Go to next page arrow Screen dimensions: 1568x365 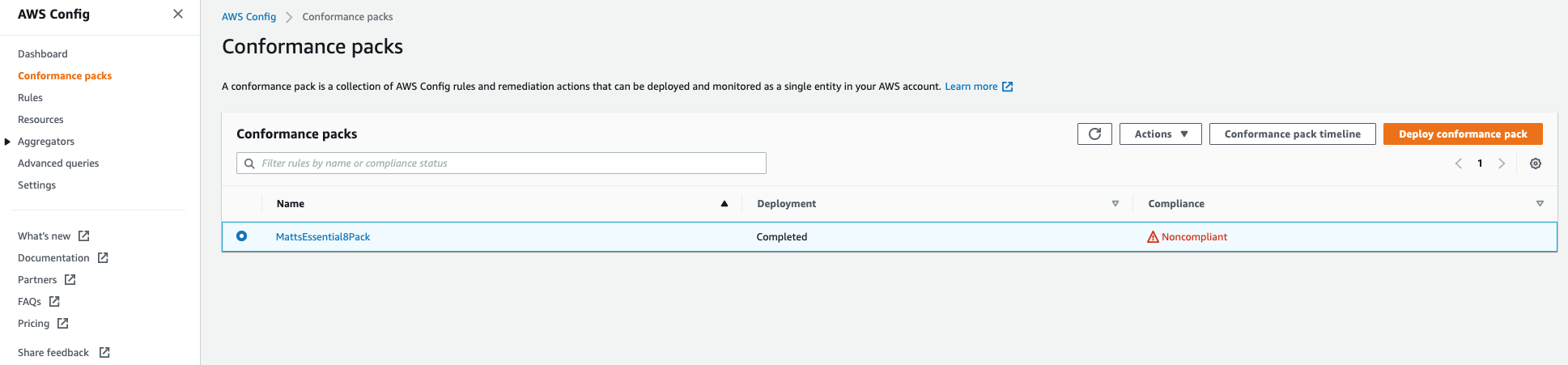(x=1502, y=163)
